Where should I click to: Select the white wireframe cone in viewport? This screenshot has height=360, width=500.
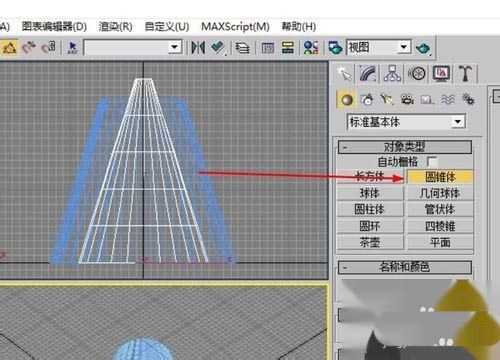click(x=143, y=171)
